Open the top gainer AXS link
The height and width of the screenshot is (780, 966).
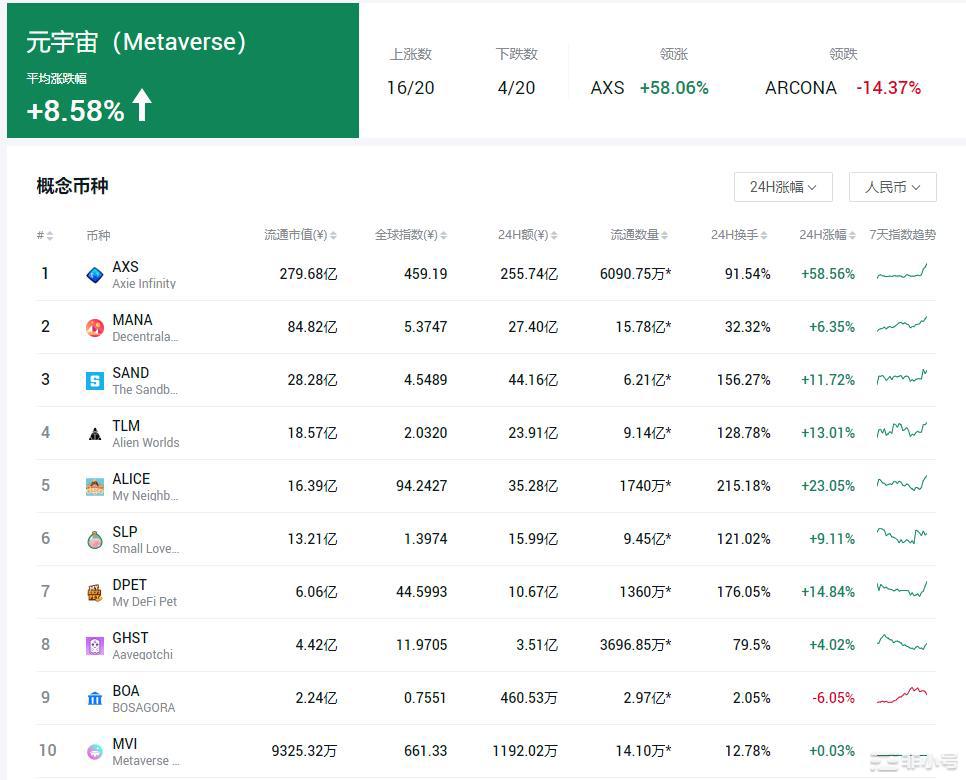point(607,88)
